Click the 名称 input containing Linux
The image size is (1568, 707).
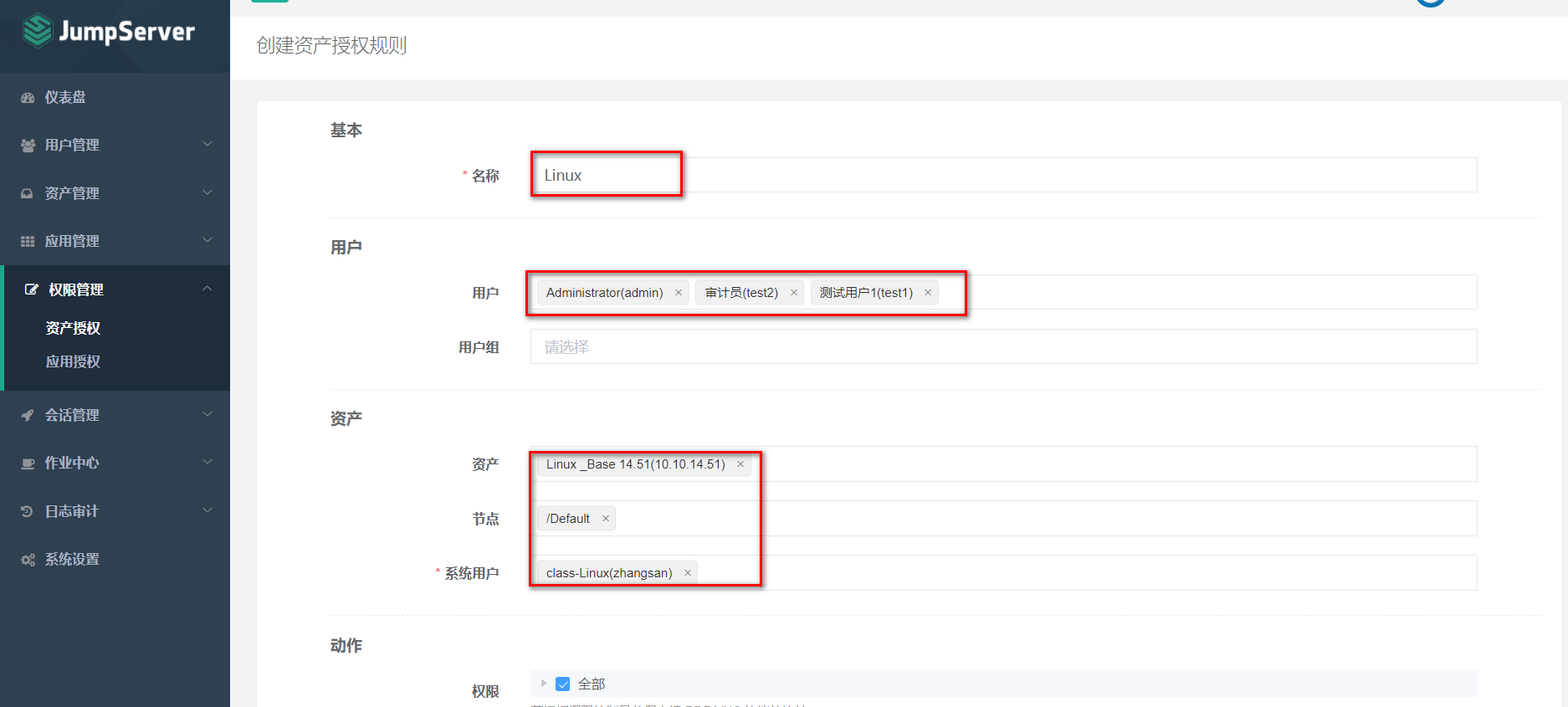(x=1003, y=175)
